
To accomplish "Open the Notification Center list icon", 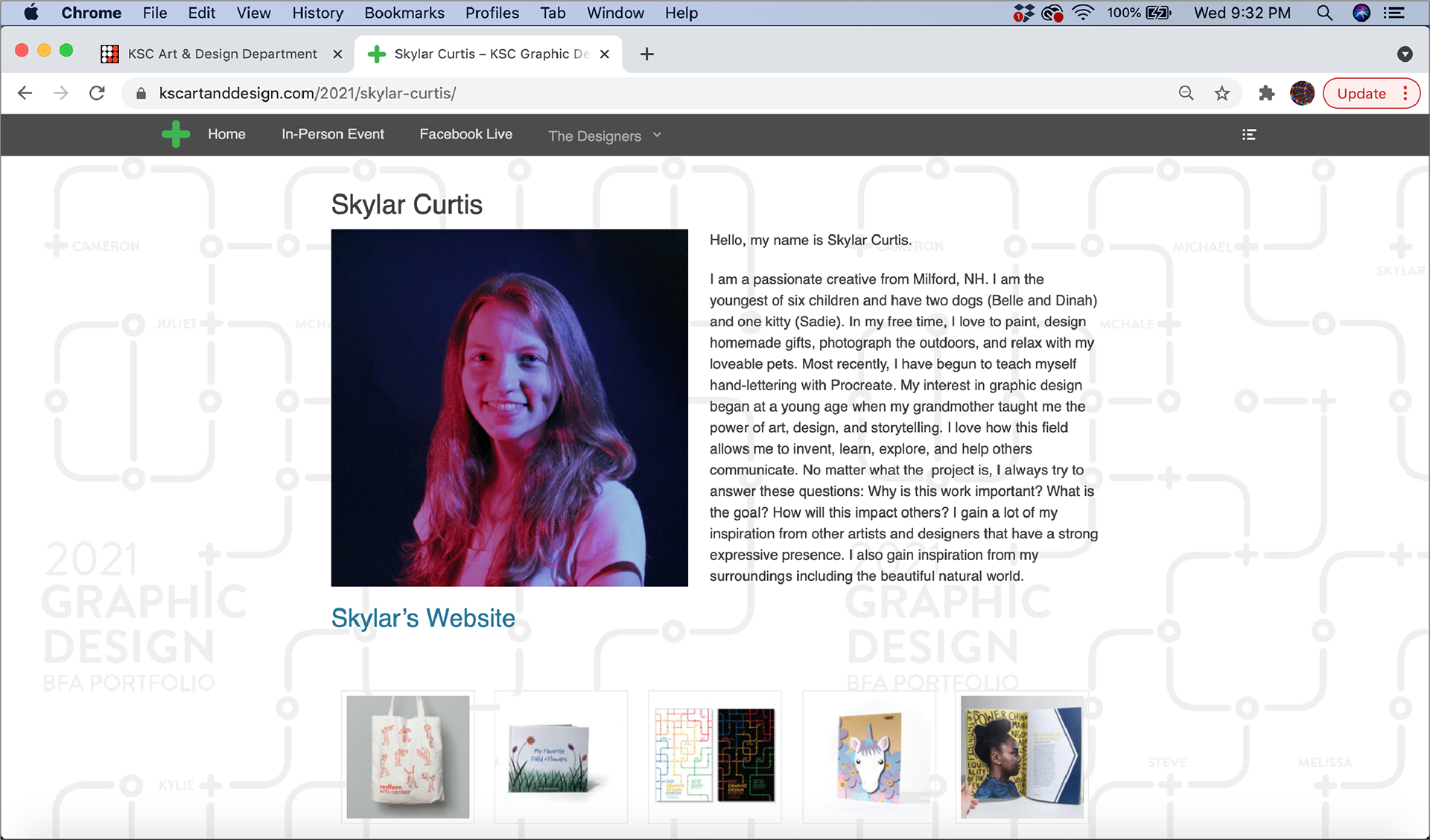I will (x=1395, y=13).
